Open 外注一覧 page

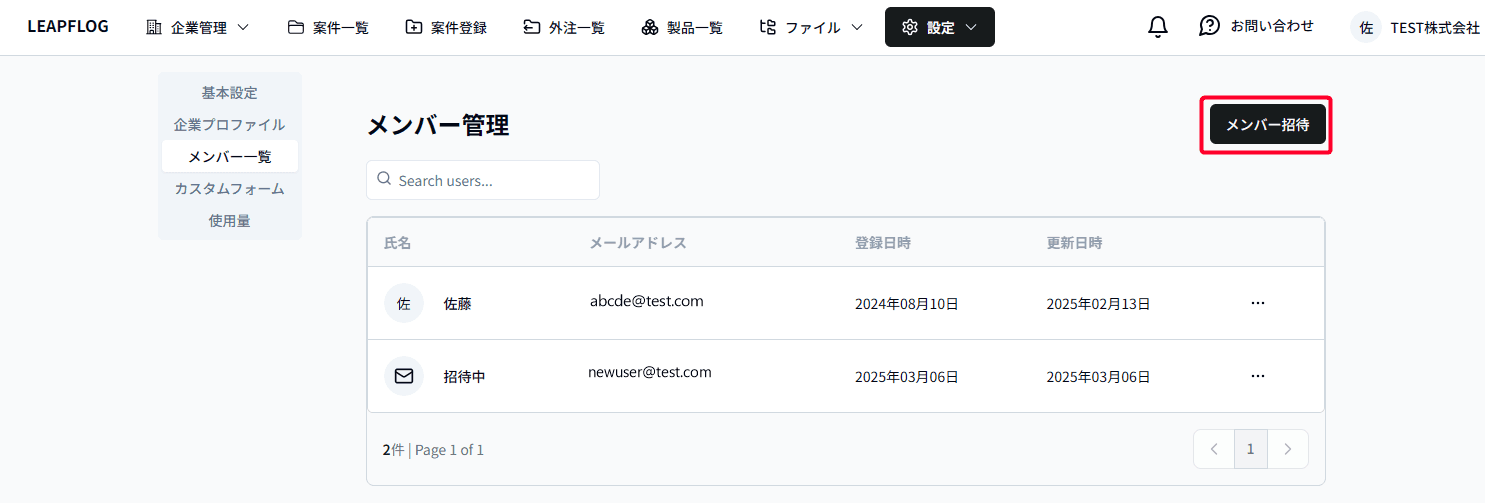(564, 28)
